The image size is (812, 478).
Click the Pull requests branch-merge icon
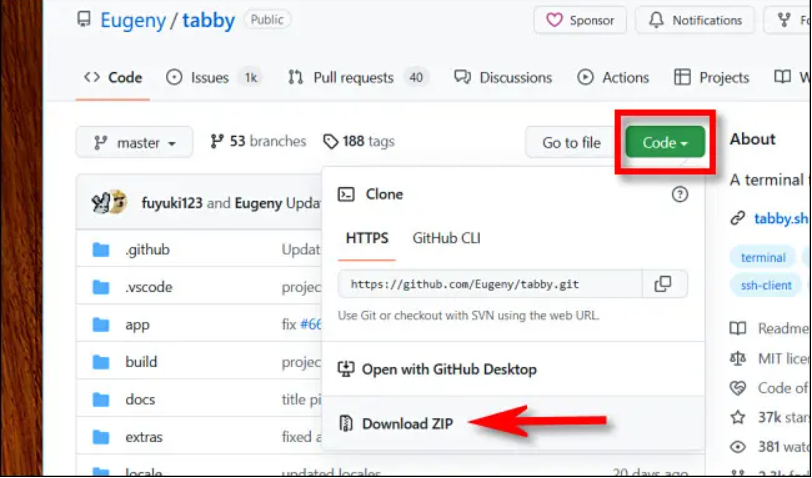295,78
